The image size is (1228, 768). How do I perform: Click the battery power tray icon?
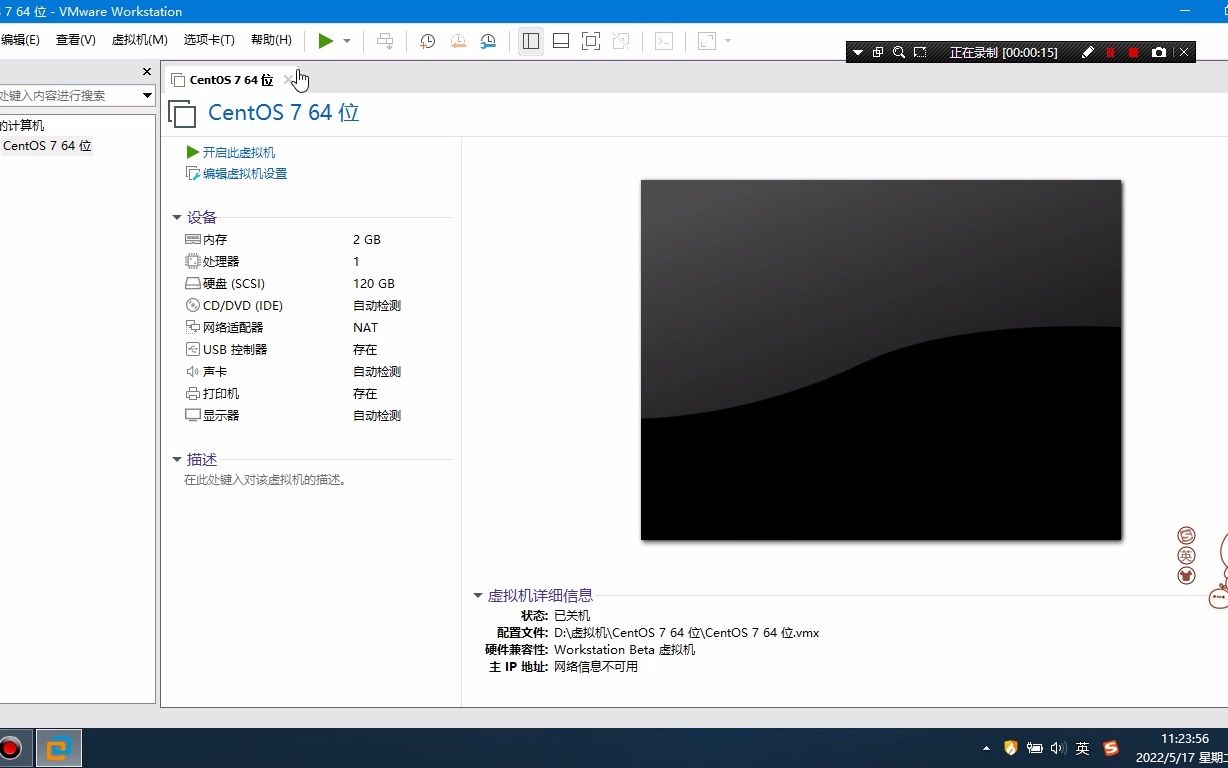1035,748
